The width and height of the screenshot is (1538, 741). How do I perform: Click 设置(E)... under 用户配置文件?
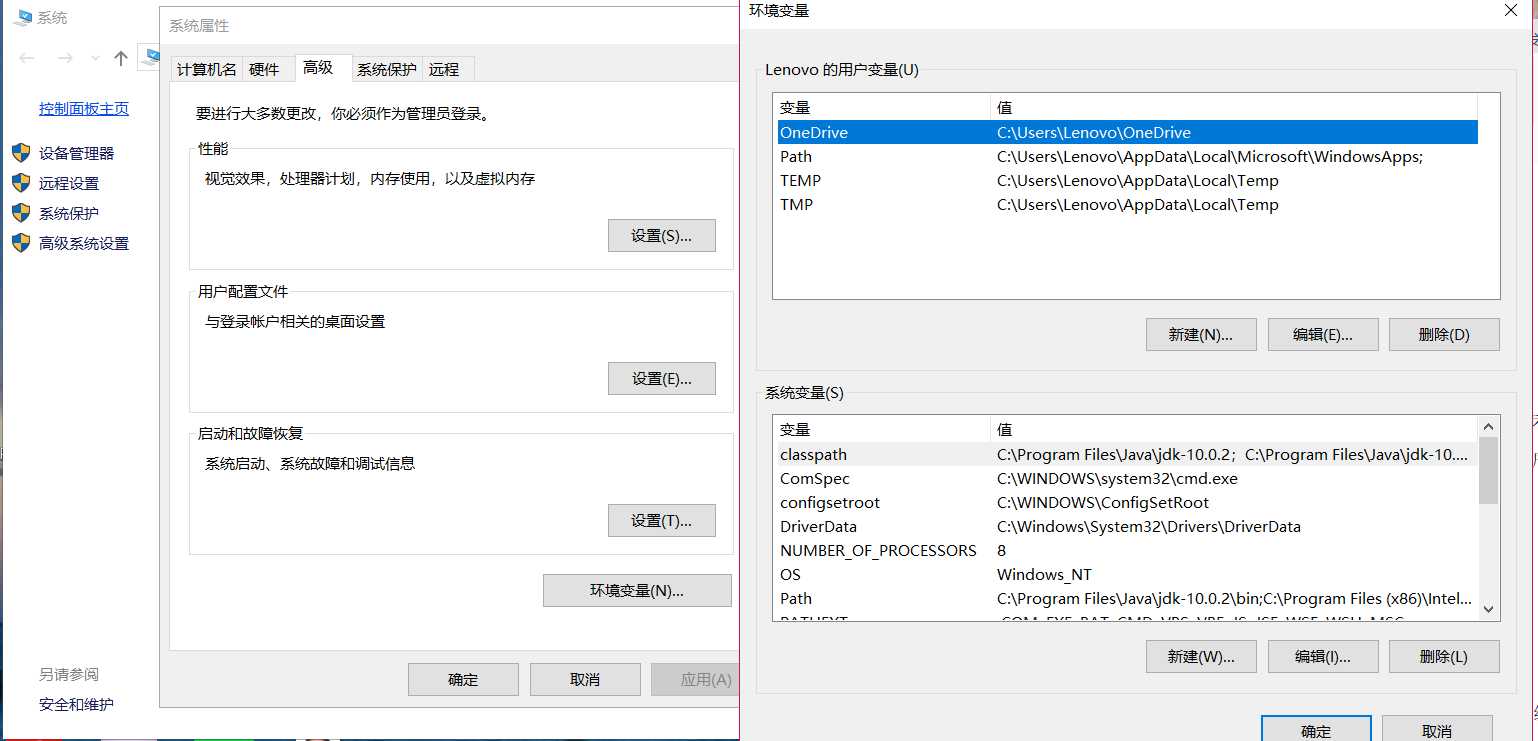click(x=662, y=379)
